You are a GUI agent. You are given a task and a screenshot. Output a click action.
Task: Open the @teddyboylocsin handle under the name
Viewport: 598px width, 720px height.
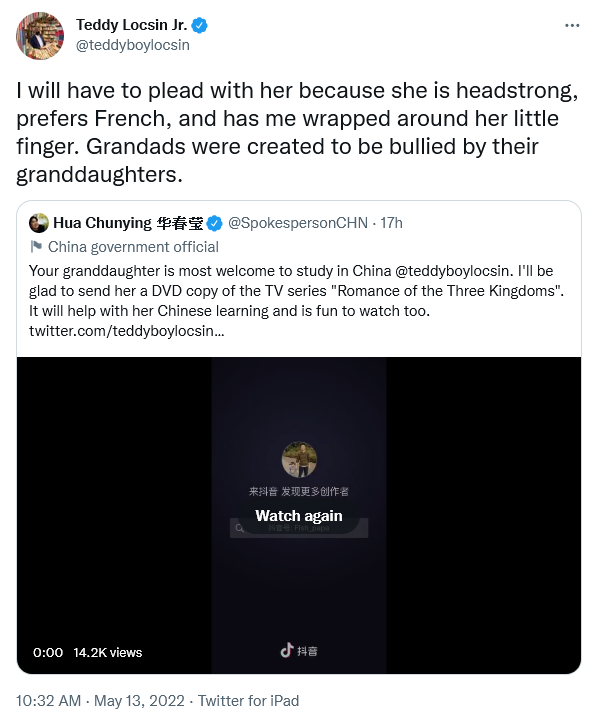point(133,45)
